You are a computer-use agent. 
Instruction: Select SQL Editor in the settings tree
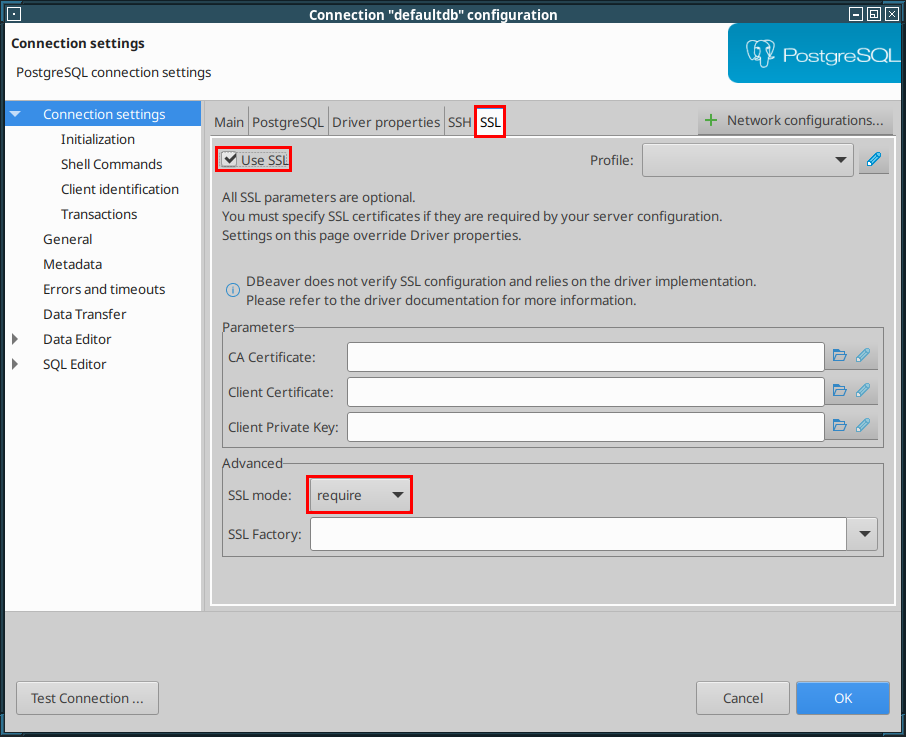[75, 364]
